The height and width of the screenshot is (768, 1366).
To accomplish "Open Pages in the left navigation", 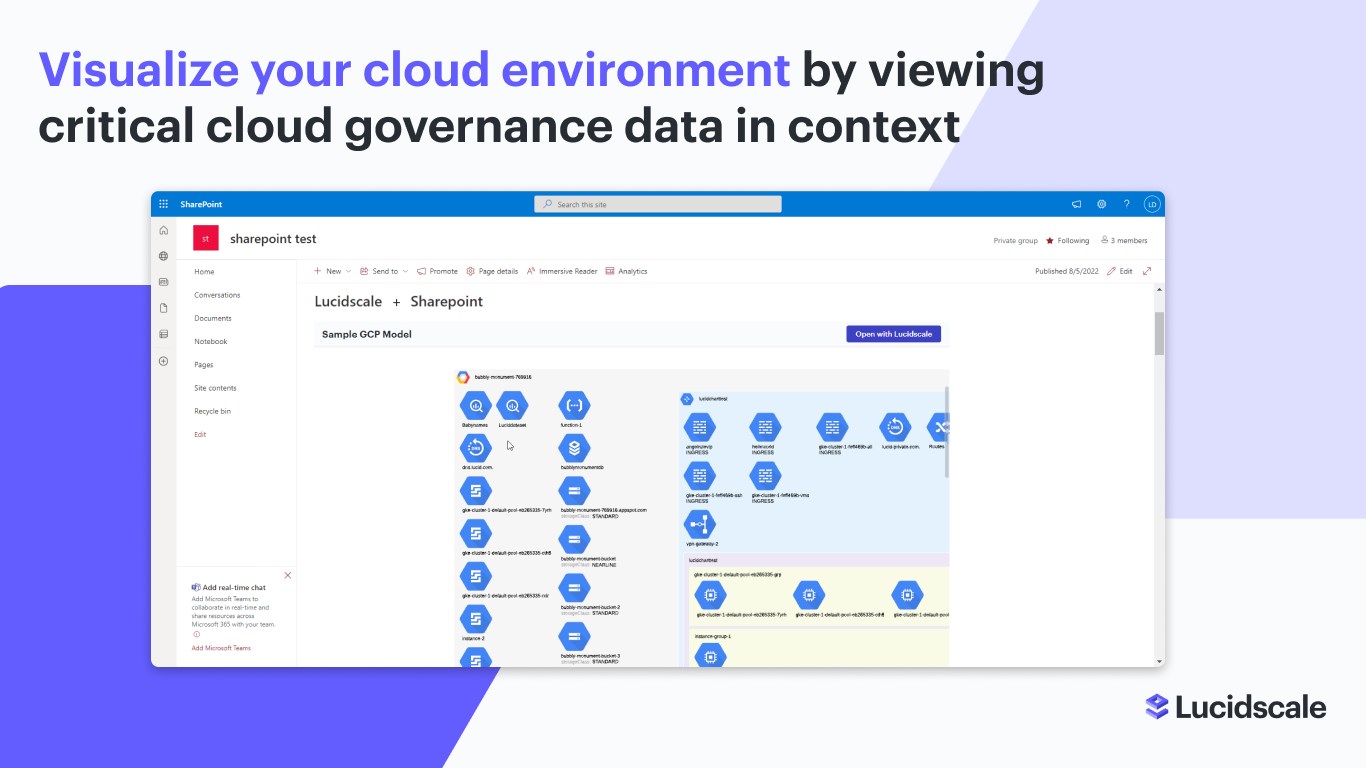I will (204, 365).
